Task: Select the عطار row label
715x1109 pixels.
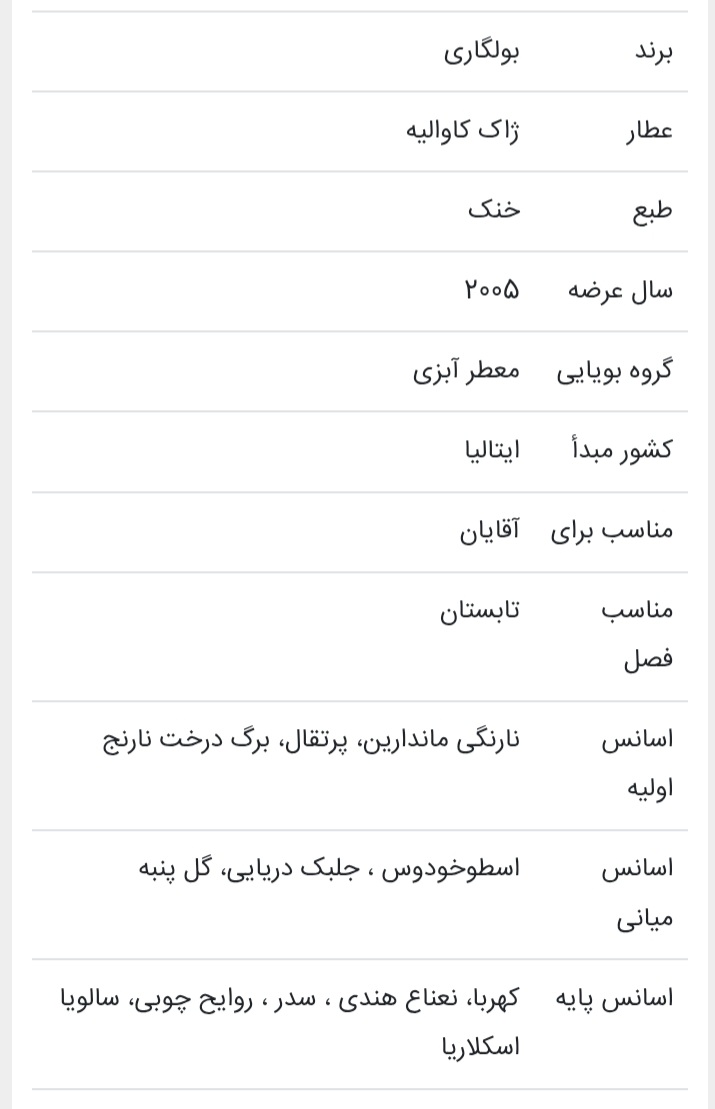Action: [649, 131]
